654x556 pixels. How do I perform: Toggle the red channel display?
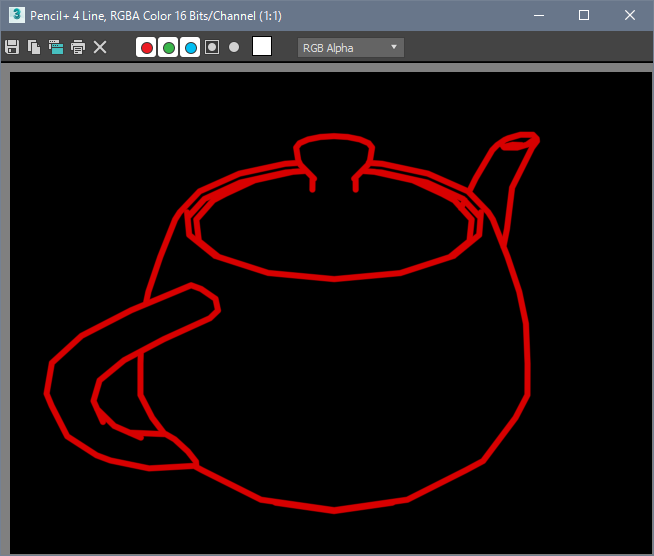pos(146,47)
